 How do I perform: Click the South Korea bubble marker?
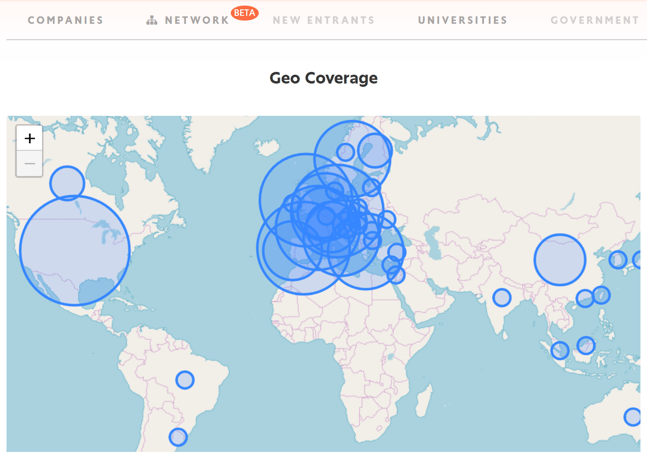618,260
